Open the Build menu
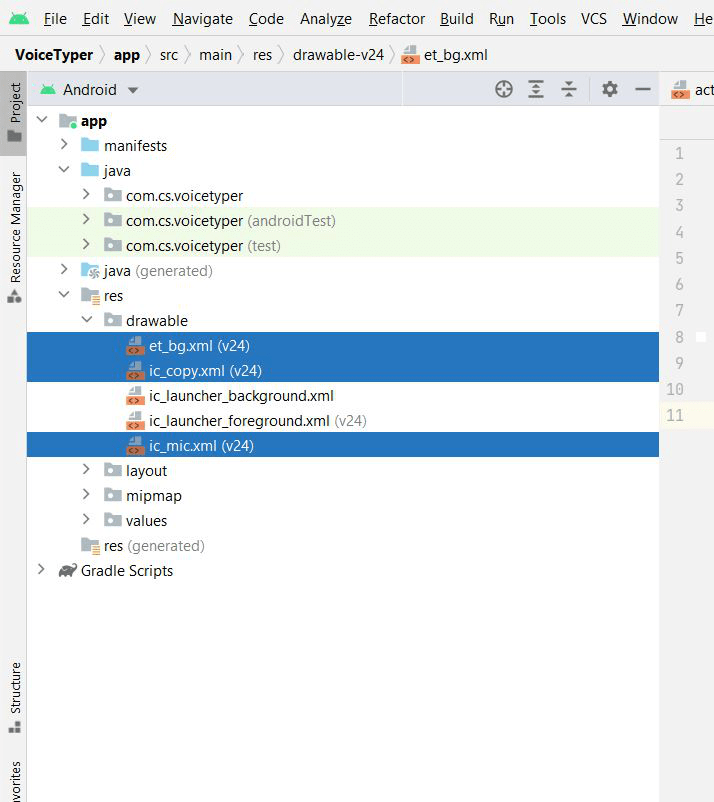This screenshot has width=714, height=802. pyautogui.click(x=456, y=19)
